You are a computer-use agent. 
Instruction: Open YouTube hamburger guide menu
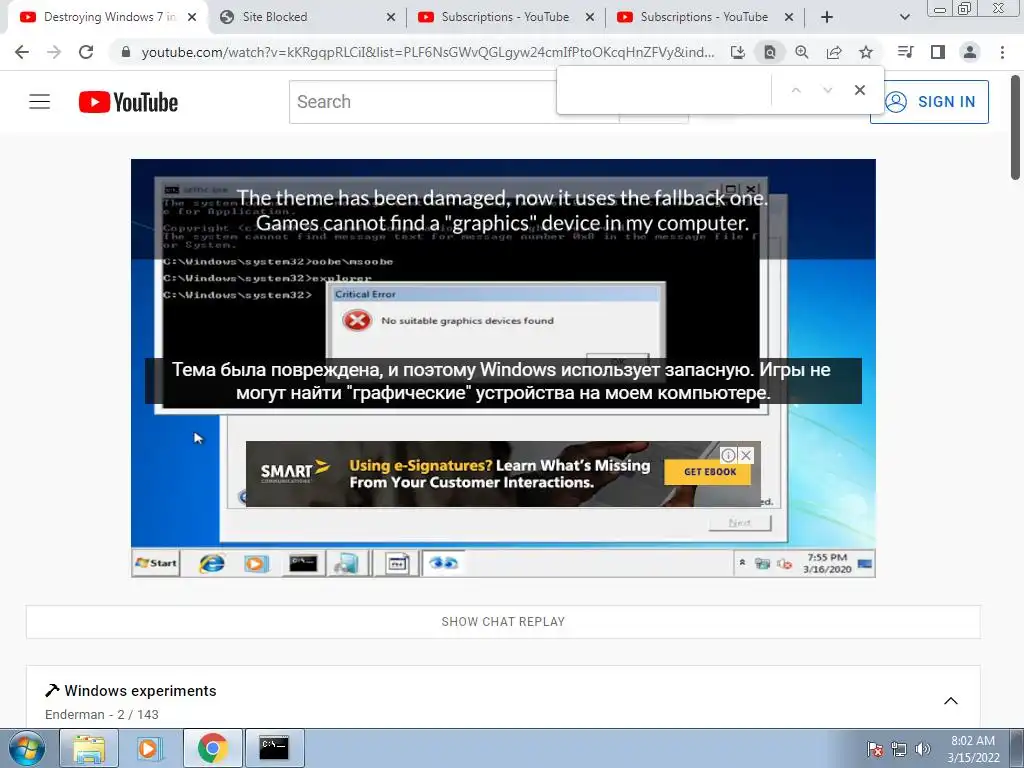(x=40, y=102)
